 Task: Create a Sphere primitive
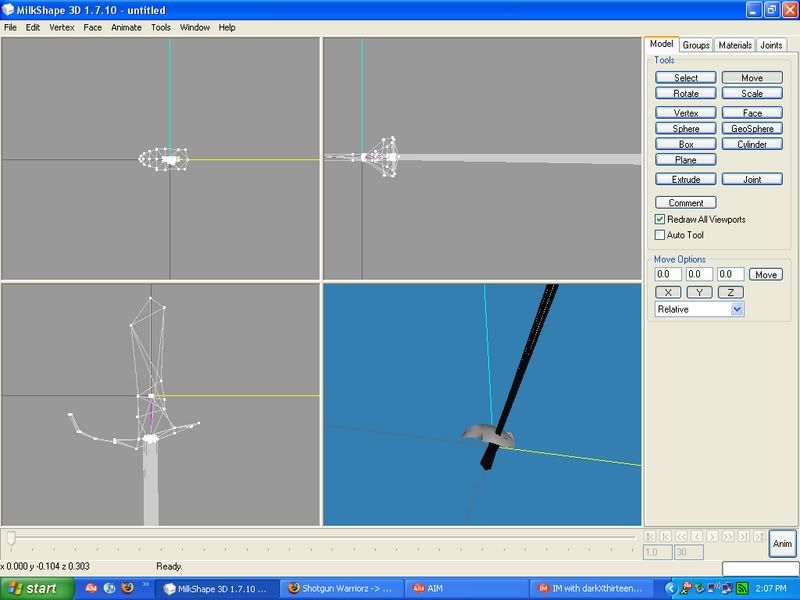(x=686, y=129)
